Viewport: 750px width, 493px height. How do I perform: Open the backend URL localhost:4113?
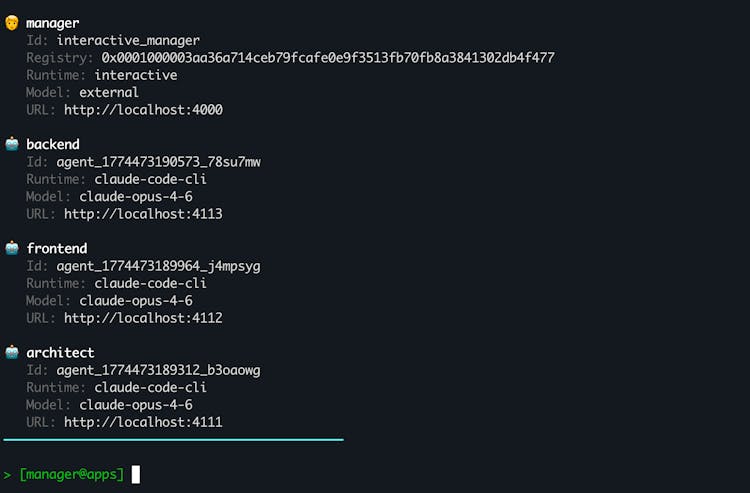[x=143, y=214]
